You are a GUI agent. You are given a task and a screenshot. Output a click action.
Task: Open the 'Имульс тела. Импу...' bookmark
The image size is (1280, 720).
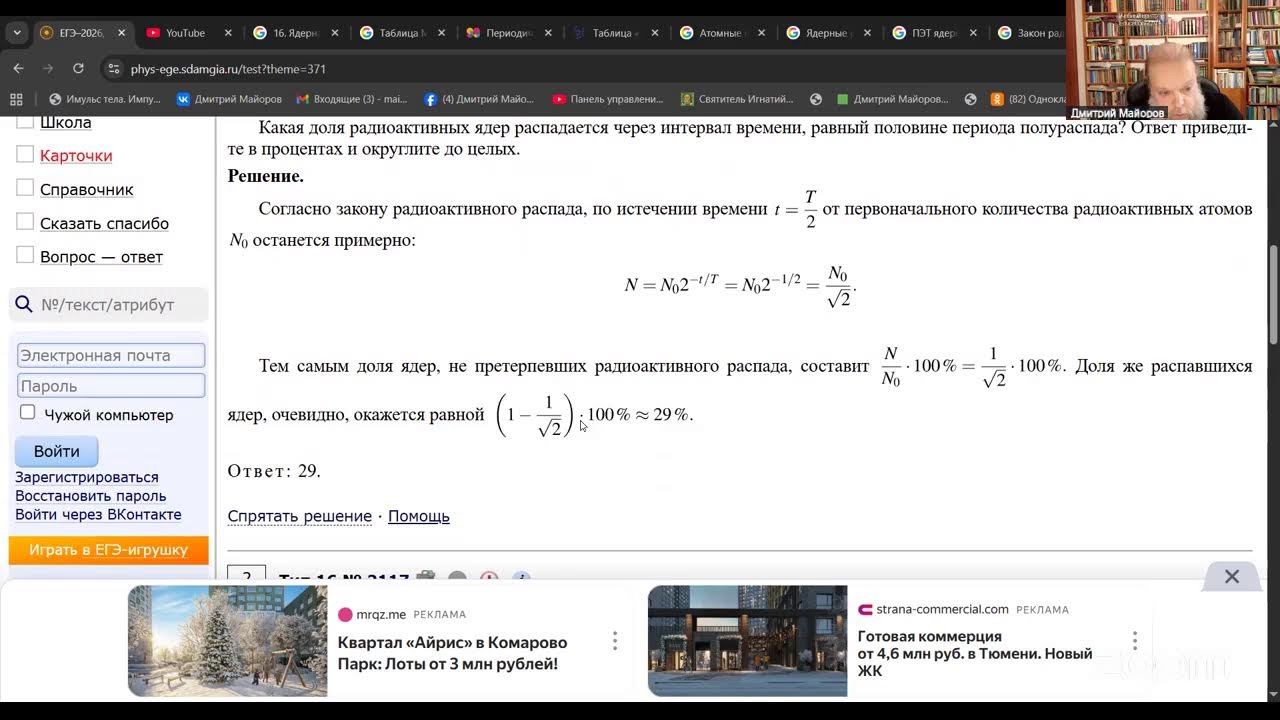click(104, 99)
